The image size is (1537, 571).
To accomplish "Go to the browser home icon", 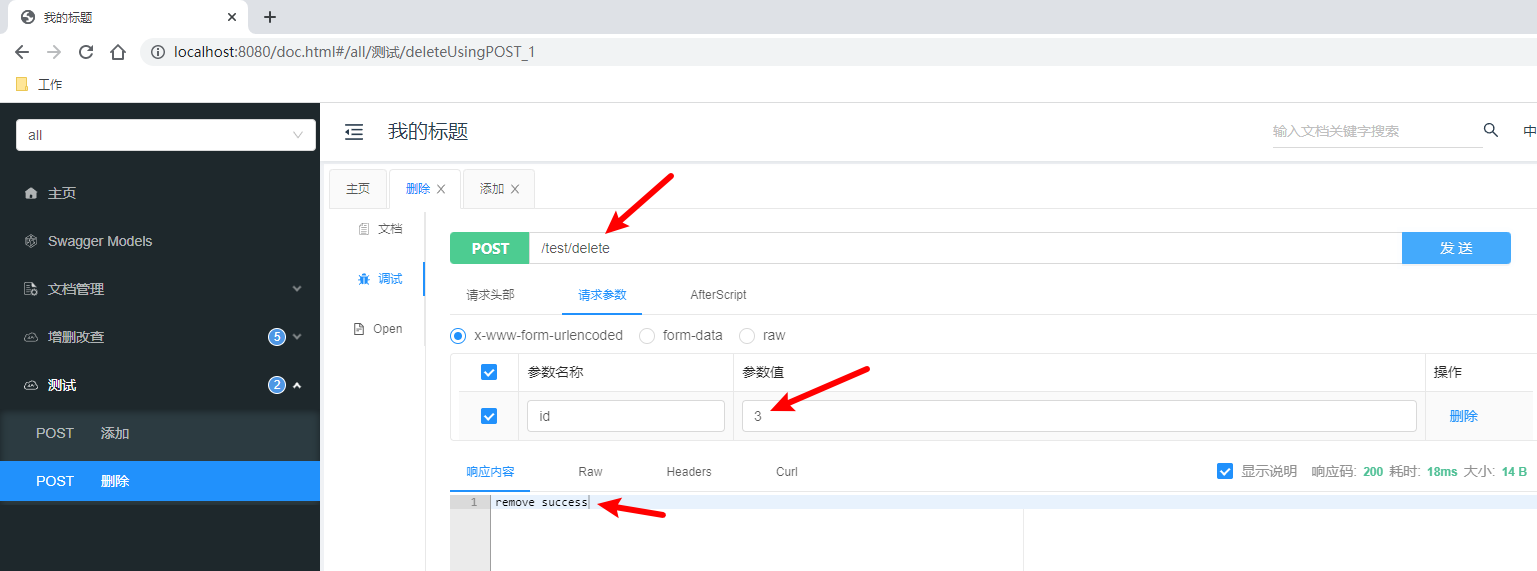I will tap(118, 52).
